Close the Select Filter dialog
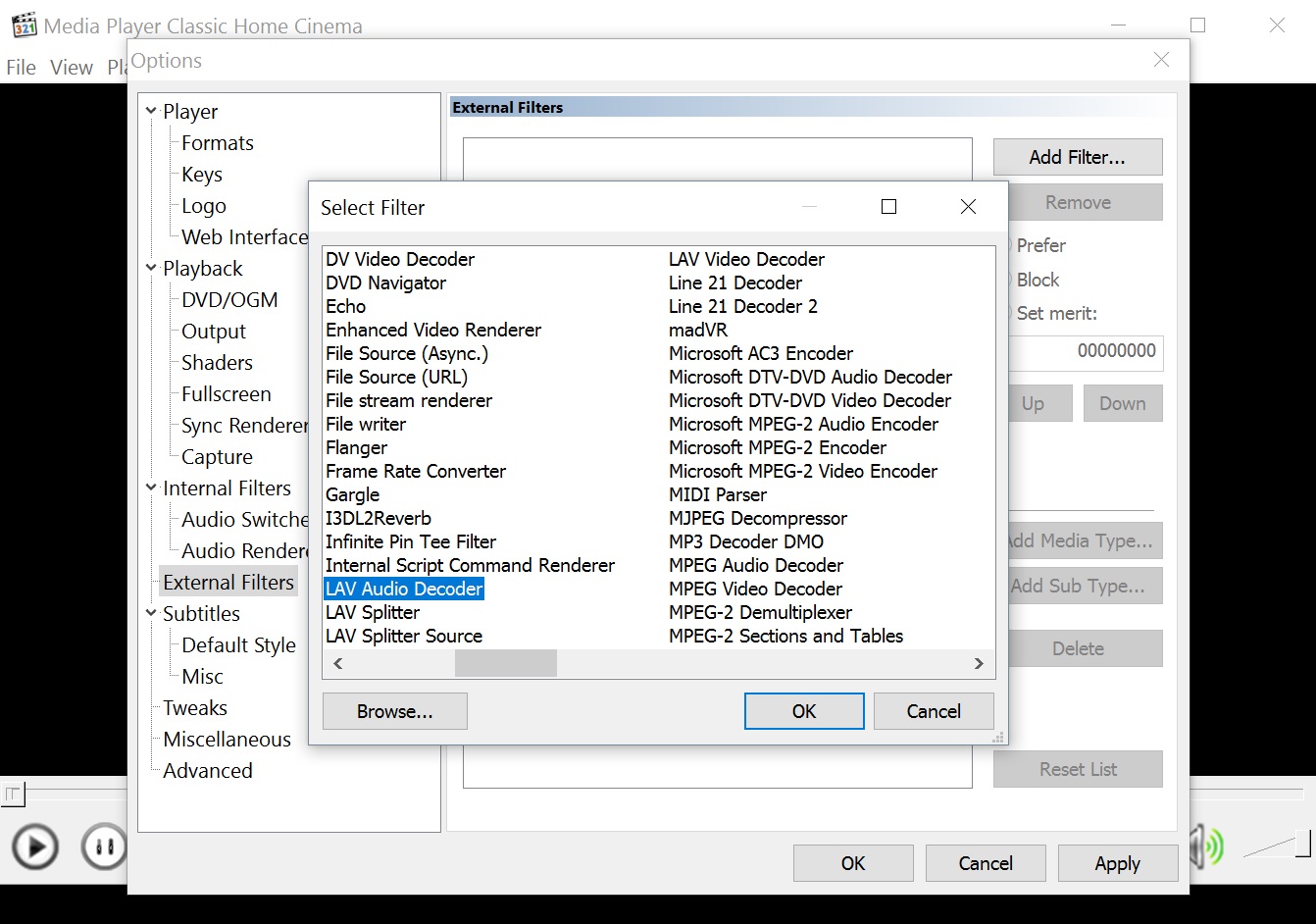 968,206
